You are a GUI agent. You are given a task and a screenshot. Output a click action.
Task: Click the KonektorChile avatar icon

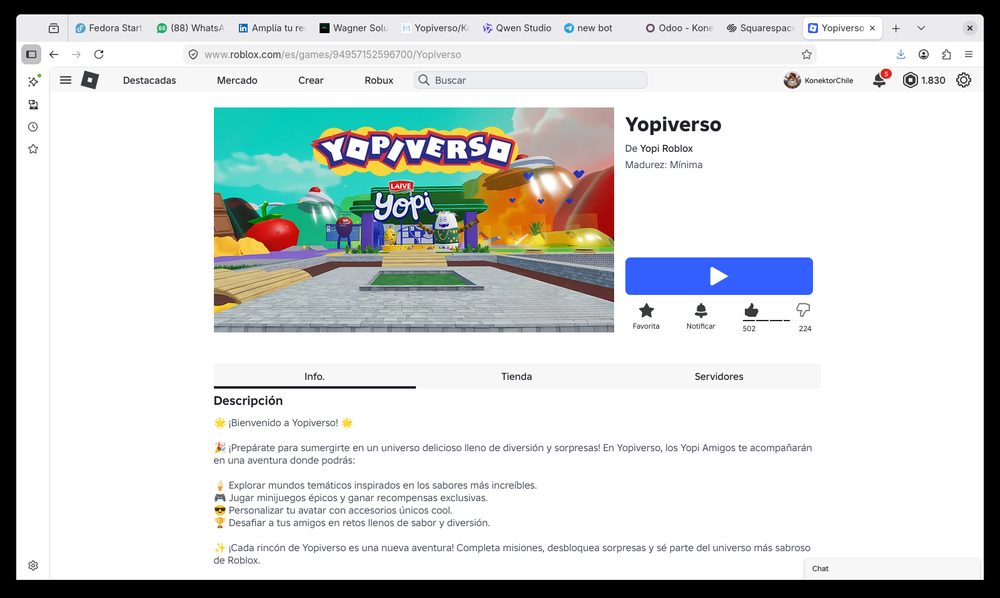click(x=792, y=80)
